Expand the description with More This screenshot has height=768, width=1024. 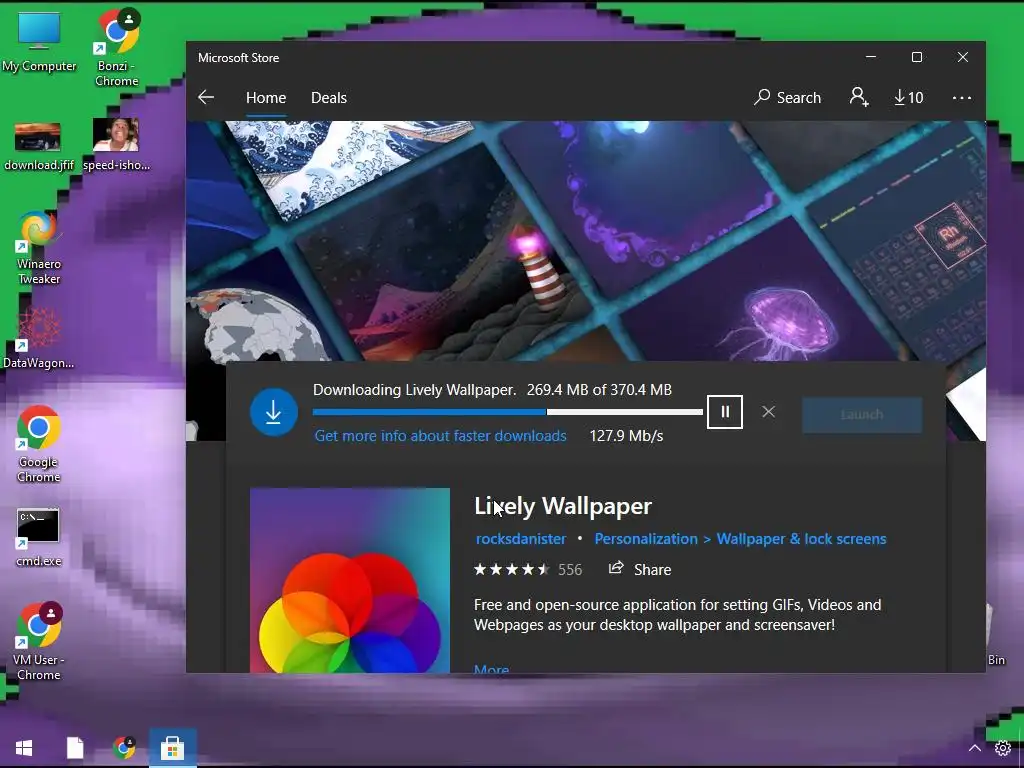tap(492, 669)
